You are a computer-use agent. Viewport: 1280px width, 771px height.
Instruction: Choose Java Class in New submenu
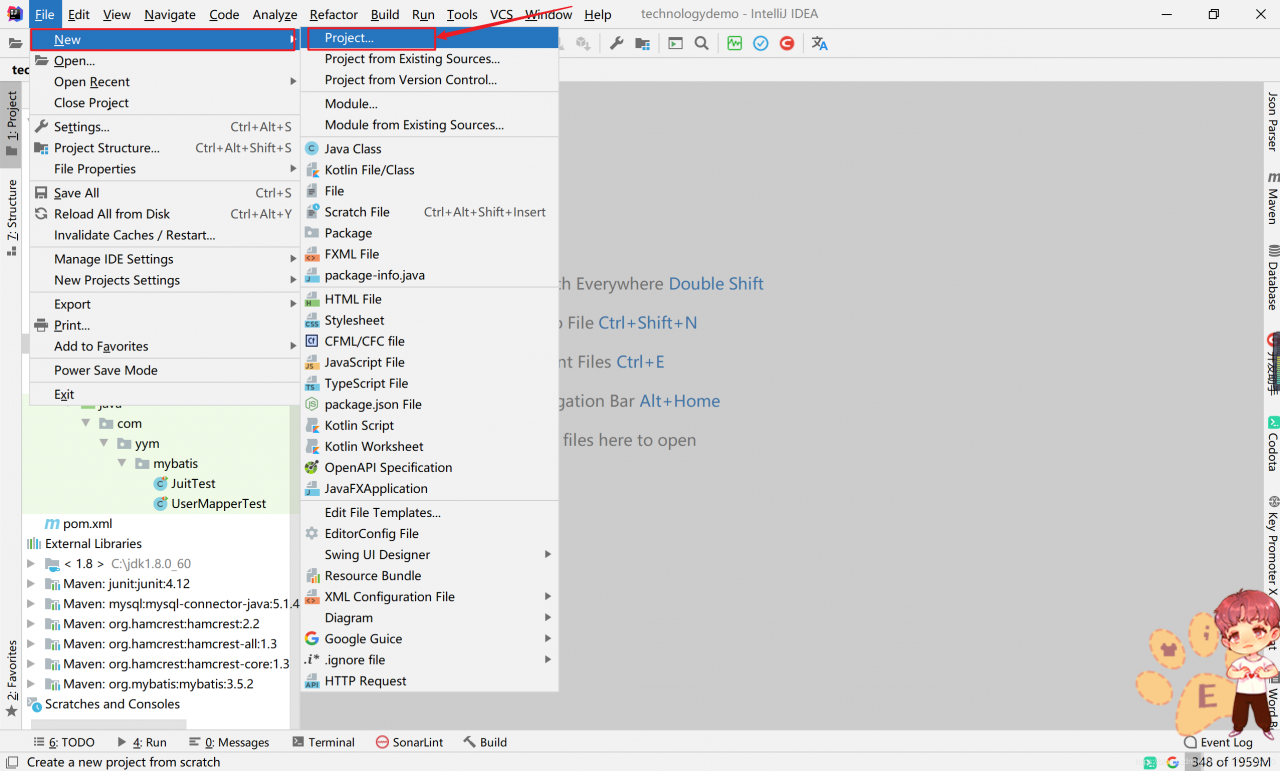coord(430,148)
